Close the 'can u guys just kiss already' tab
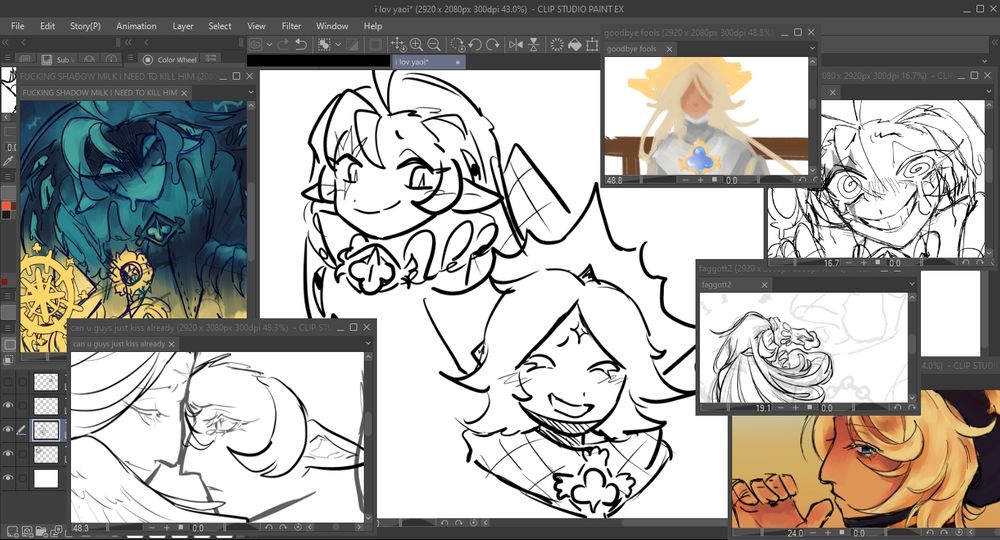Screen dimensions: 1000x540 [x=172, y=344]
